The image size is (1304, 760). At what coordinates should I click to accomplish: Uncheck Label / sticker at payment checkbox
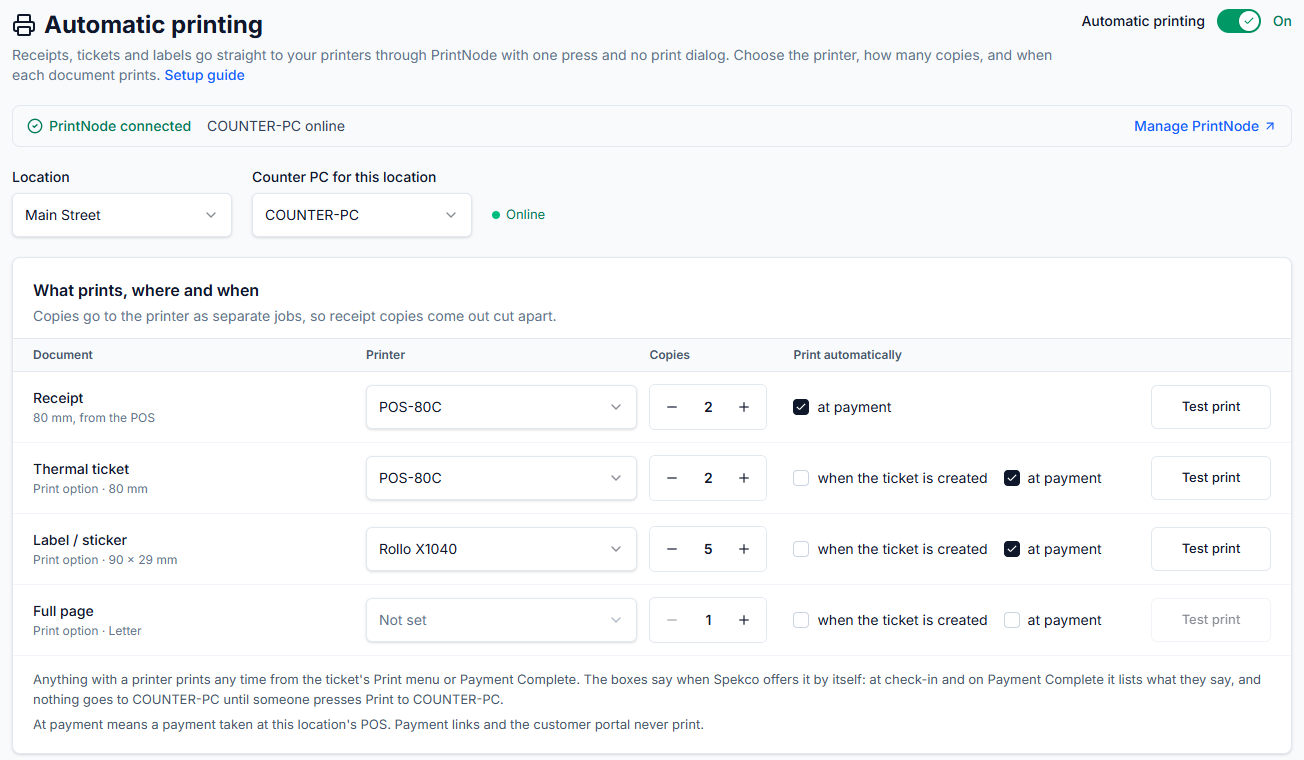click(1012, 549)
